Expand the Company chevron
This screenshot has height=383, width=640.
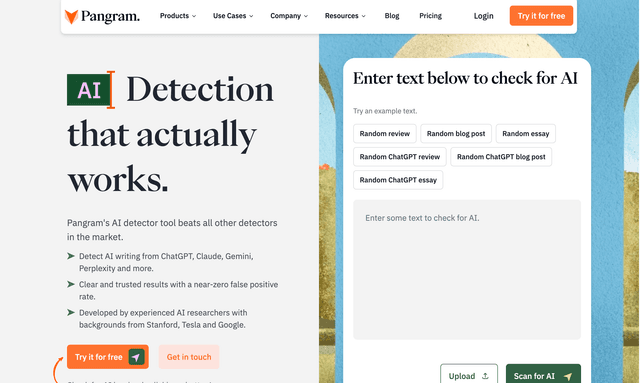pyautogui.click(x=306, y=16)
